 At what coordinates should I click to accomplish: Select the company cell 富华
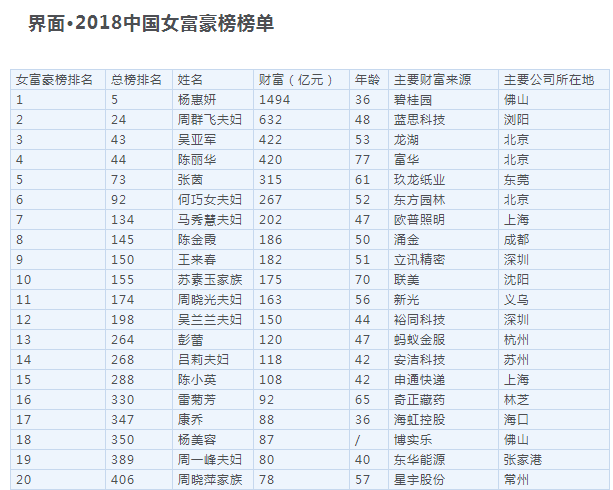(x=406, y=160)
